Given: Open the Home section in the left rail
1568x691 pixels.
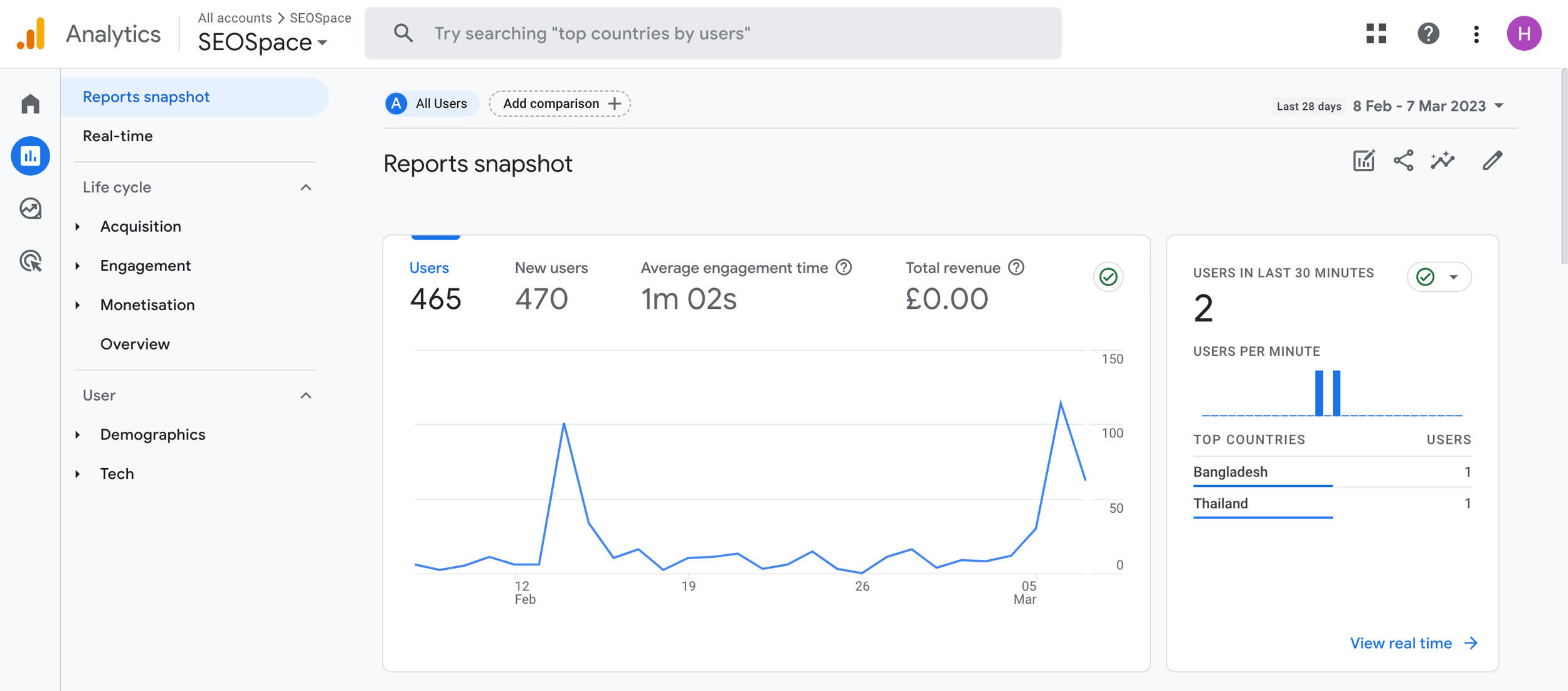Looking at the screenshot, I should click(x=30, y=104).
